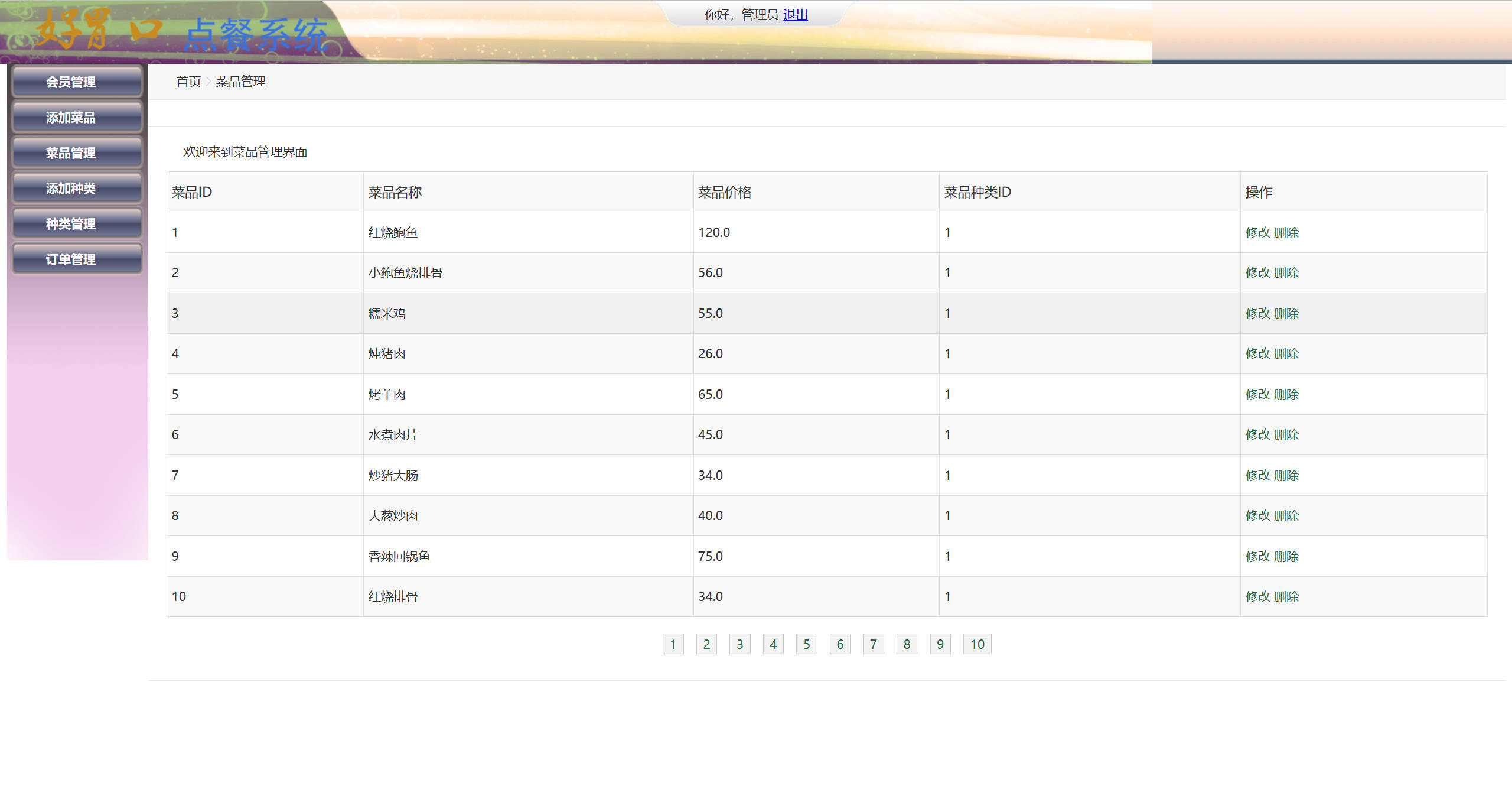Jump to the last page 10
1512x812 pixels.
coord(977,644)
